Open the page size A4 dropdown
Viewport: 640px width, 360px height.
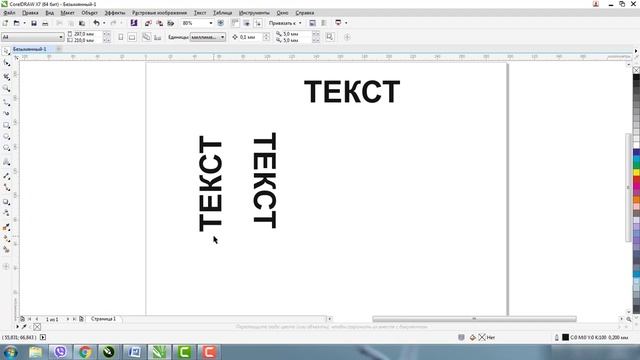coord(61,37)
